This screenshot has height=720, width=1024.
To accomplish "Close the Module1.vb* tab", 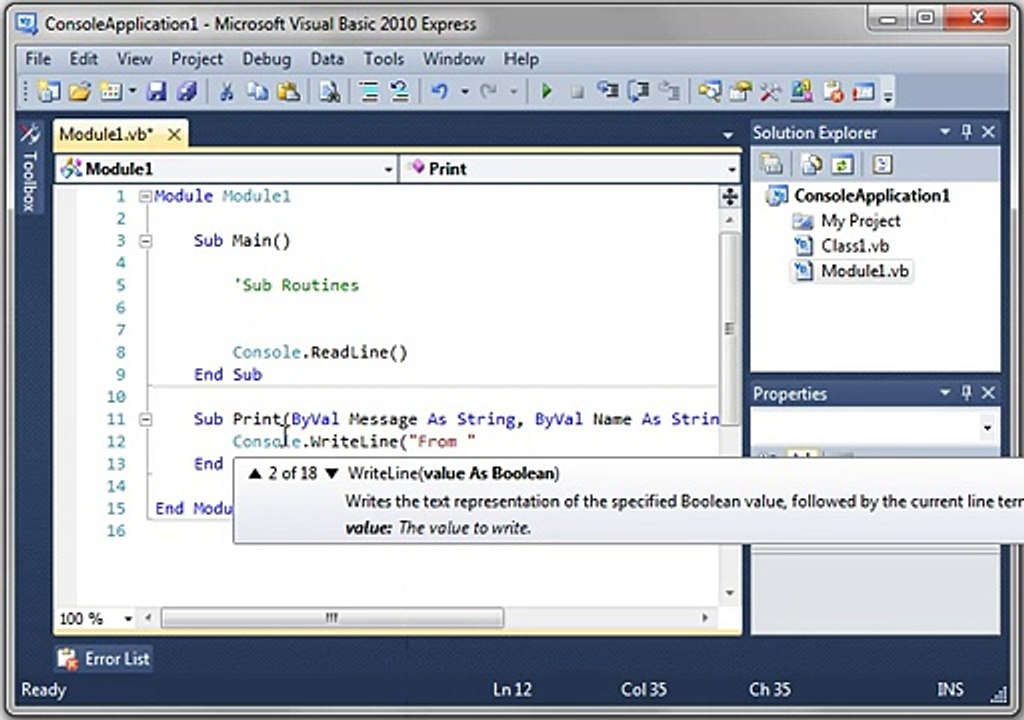I will [x=174, y=135].
